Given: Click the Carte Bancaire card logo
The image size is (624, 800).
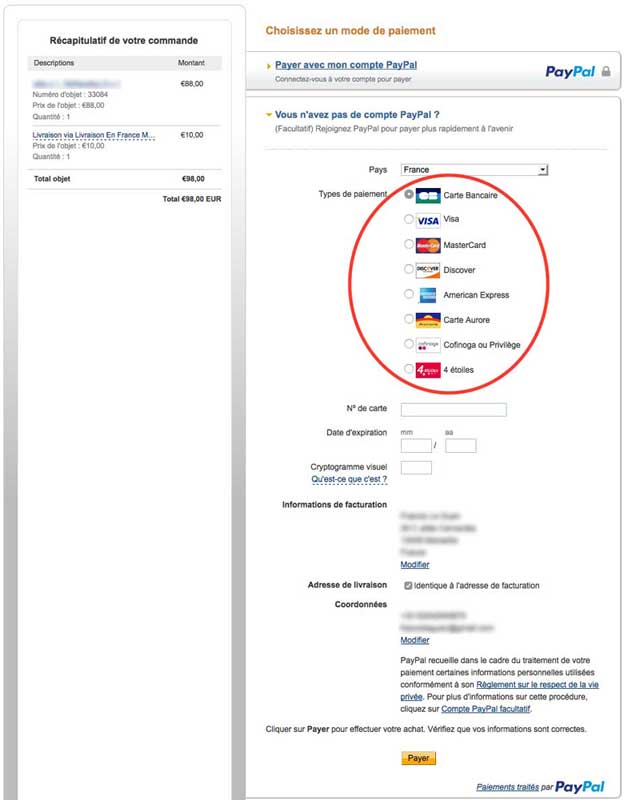Looking at the screenshot, I should point(428,195).
